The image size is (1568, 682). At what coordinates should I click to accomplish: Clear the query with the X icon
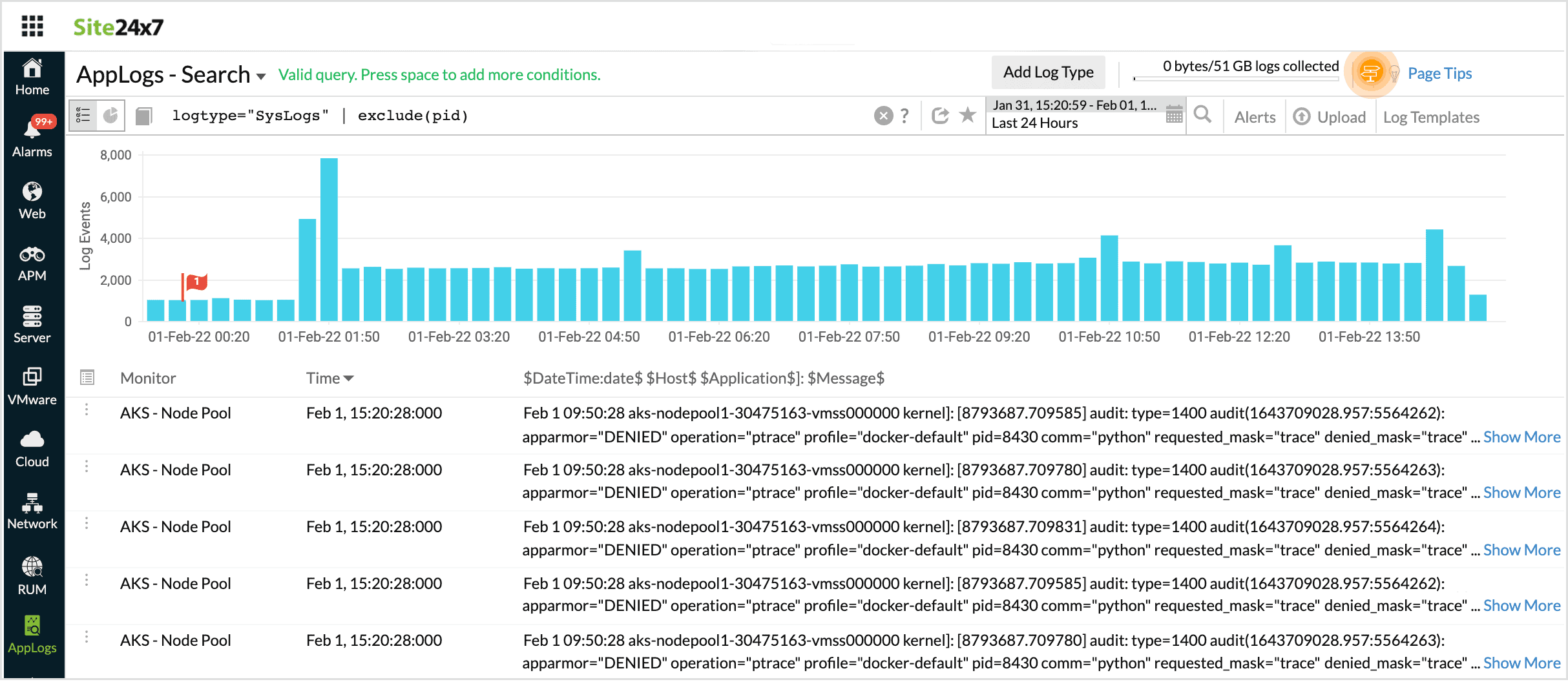tap(883, 116)
